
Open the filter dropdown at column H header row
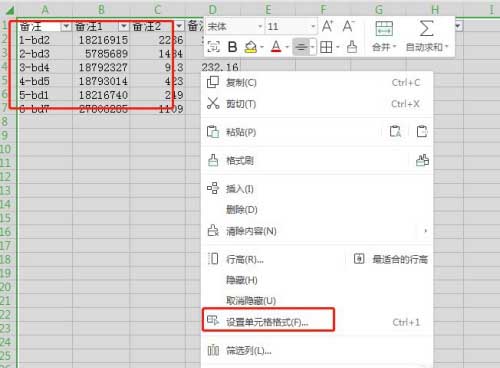459,26
